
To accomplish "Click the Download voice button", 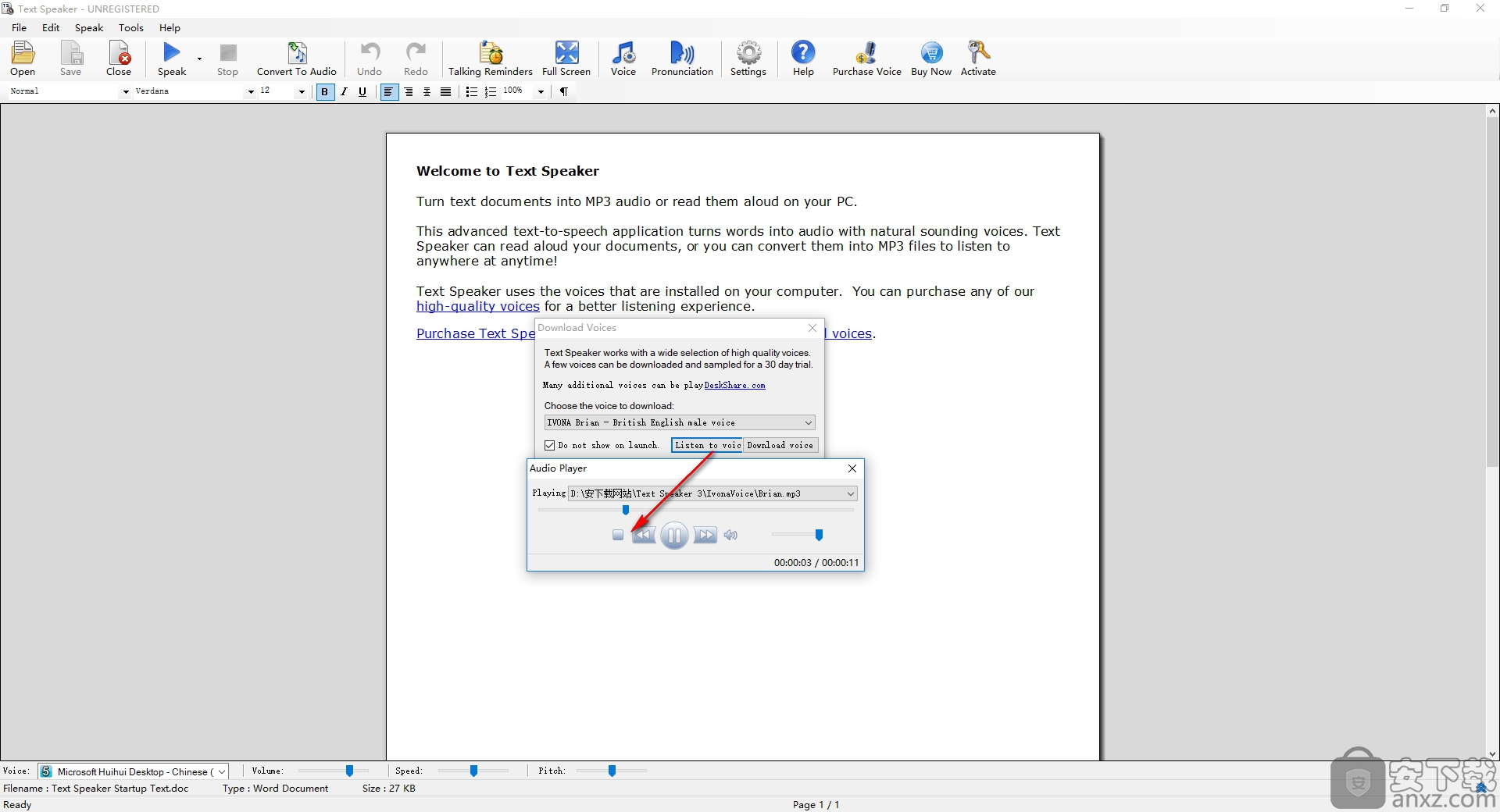I will coord(780,446).
